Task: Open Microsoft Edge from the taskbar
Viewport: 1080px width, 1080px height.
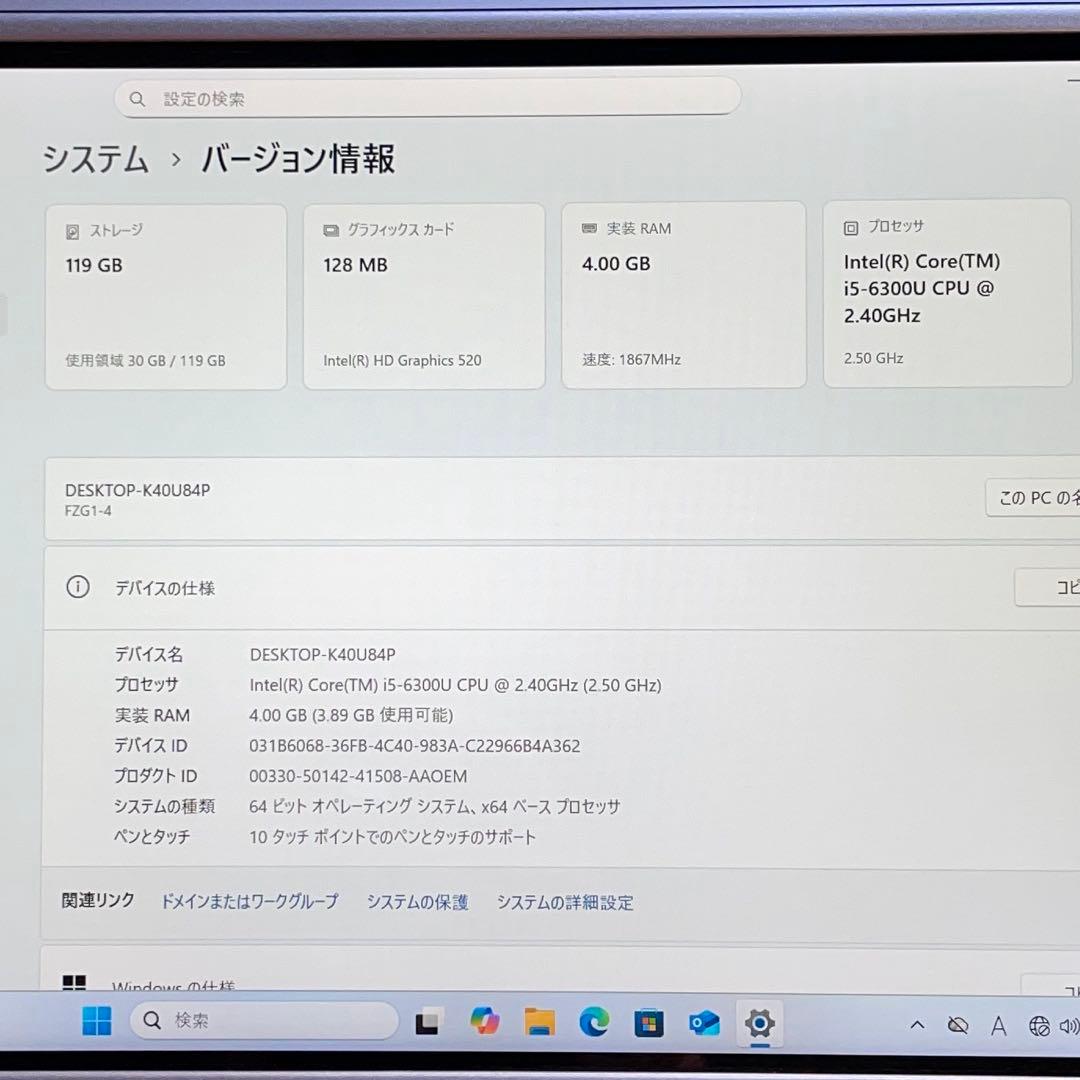Action: (595, 1023)
